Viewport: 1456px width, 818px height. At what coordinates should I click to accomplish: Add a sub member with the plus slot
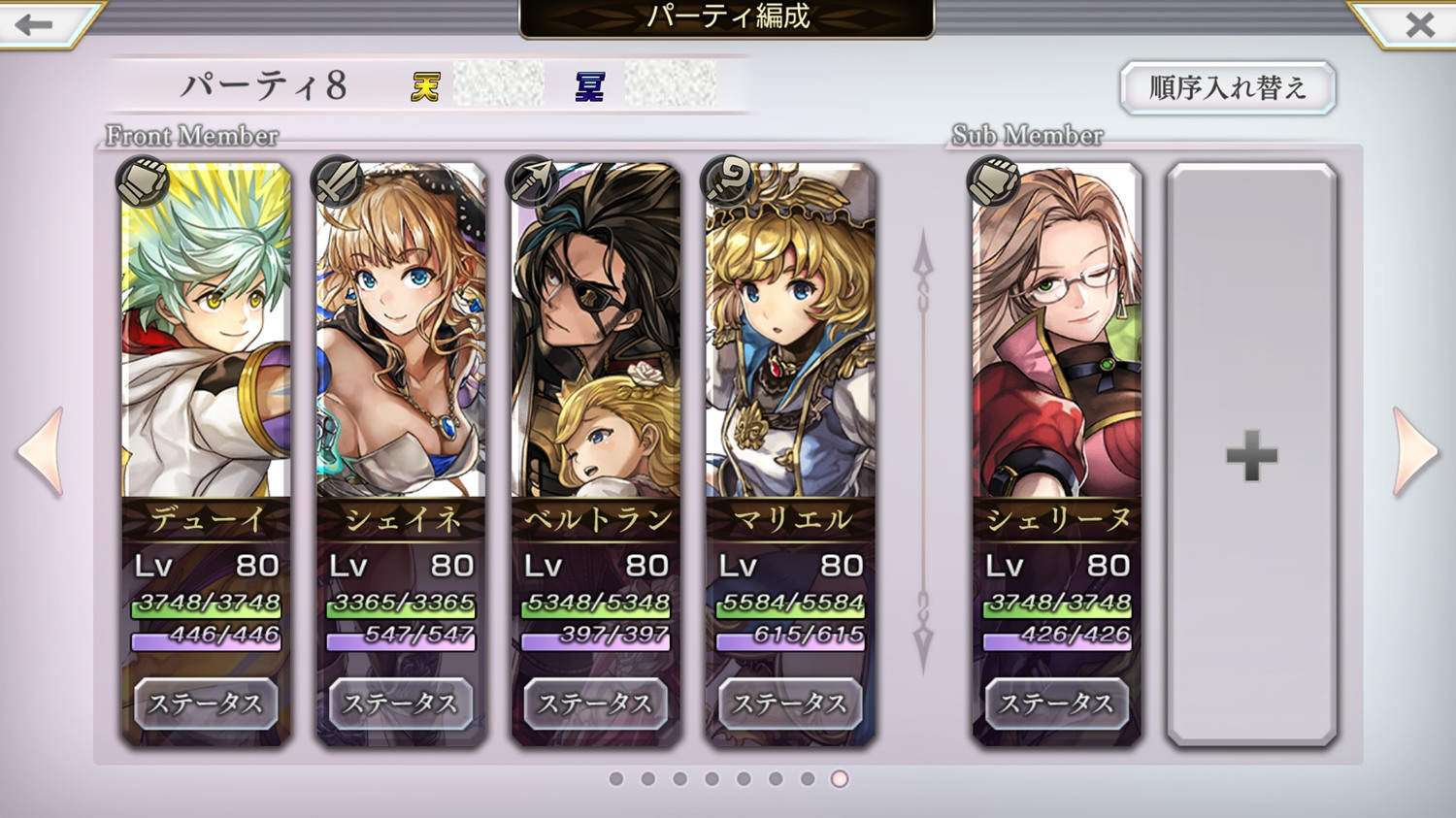pos(1251,455)
